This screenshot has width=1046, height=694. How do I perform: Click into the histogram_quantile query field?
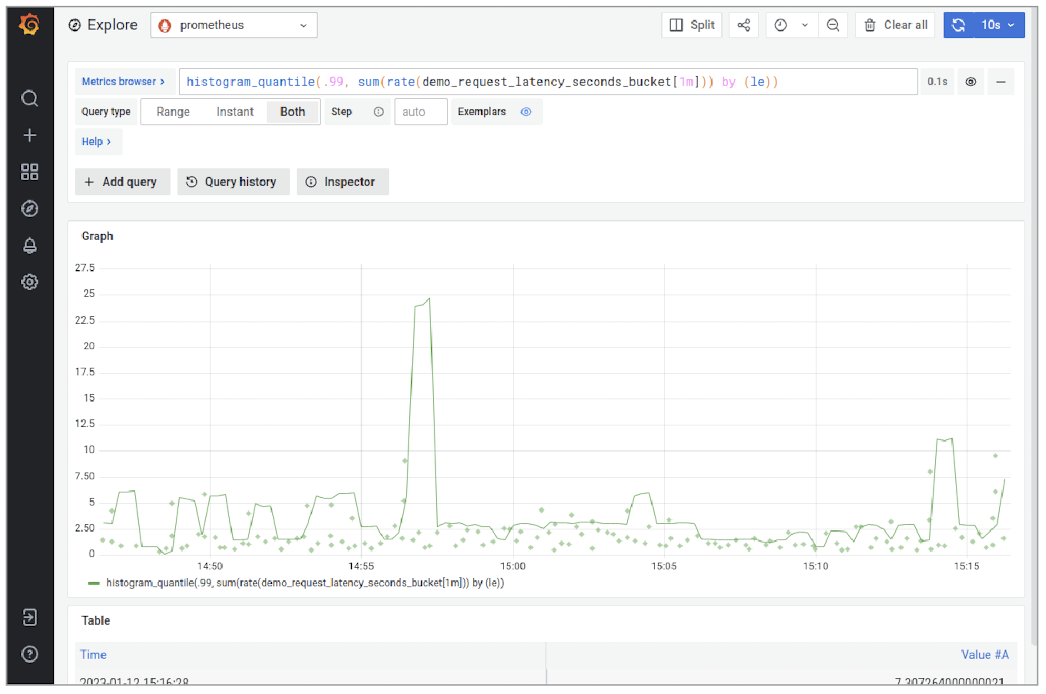pos(548,82)
